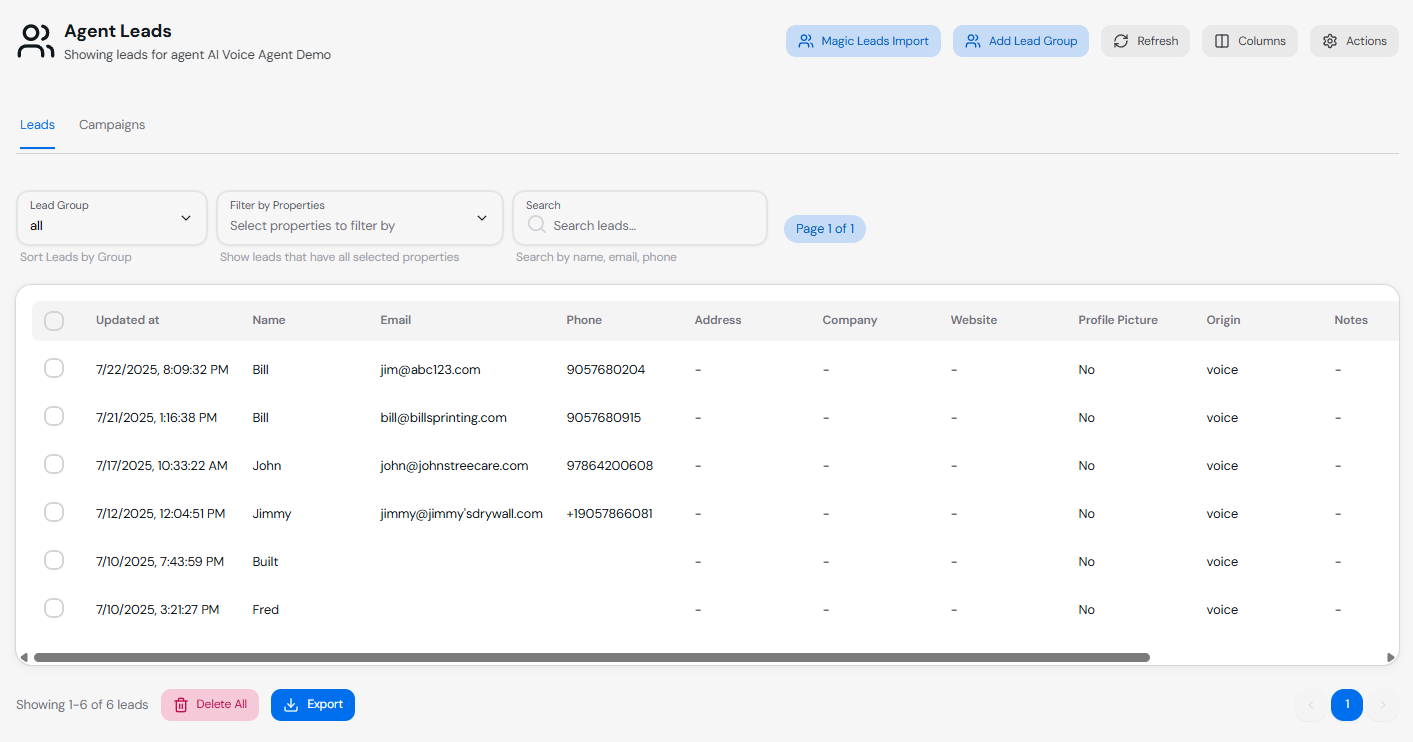Switch to the Campaigns tab

tap(112, 125)
